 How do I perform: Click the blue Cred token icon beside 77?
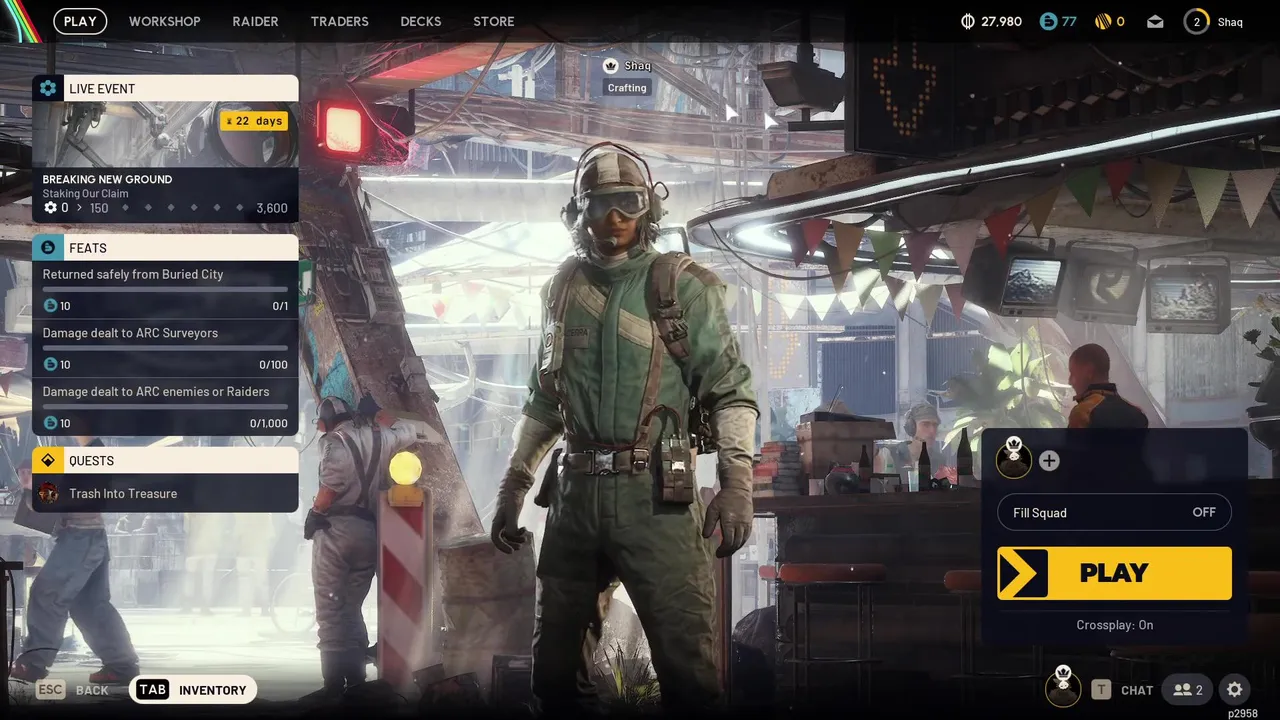click(1048, 21)
